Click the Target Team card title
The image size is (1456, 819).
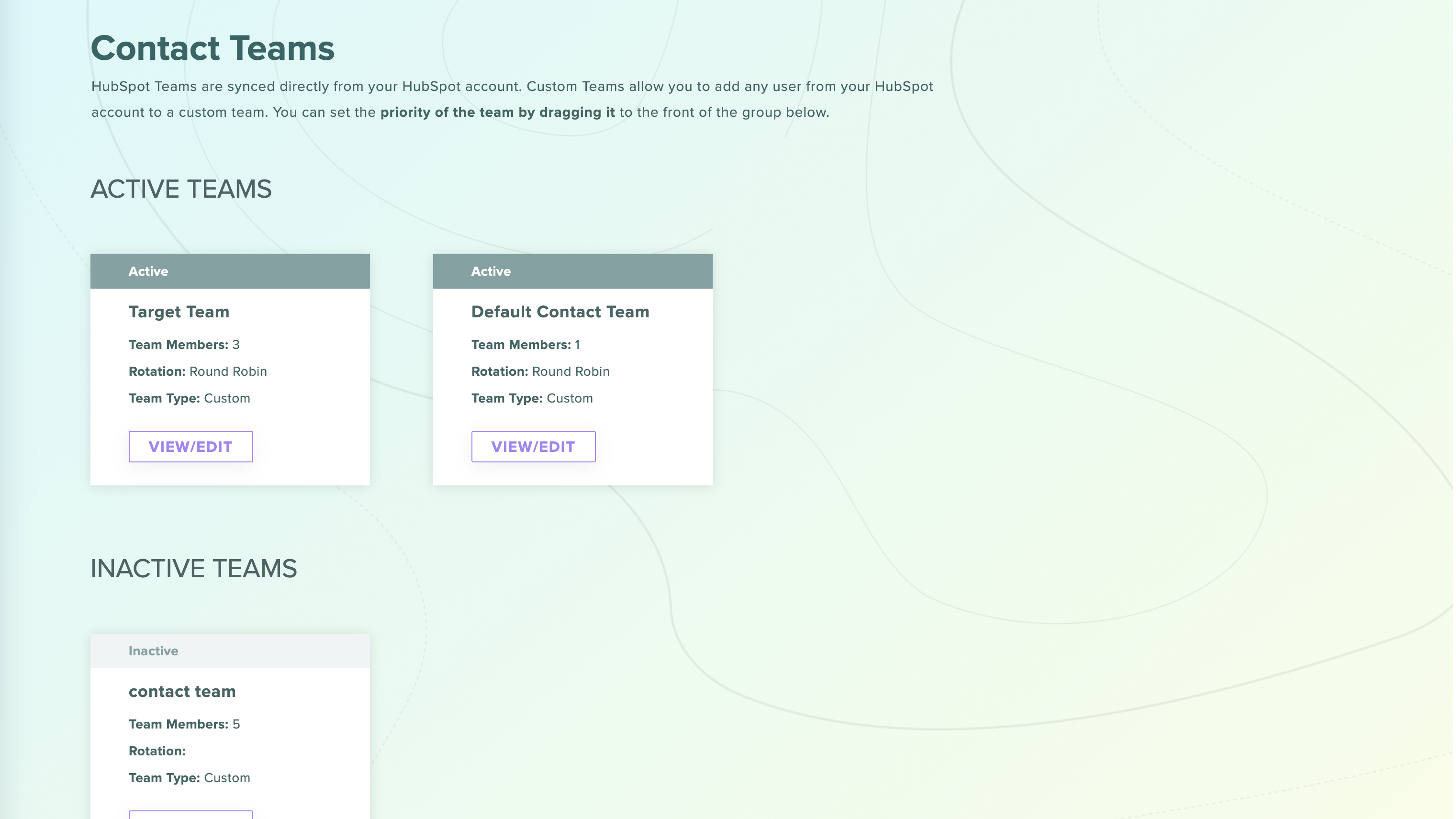point(179,312)
